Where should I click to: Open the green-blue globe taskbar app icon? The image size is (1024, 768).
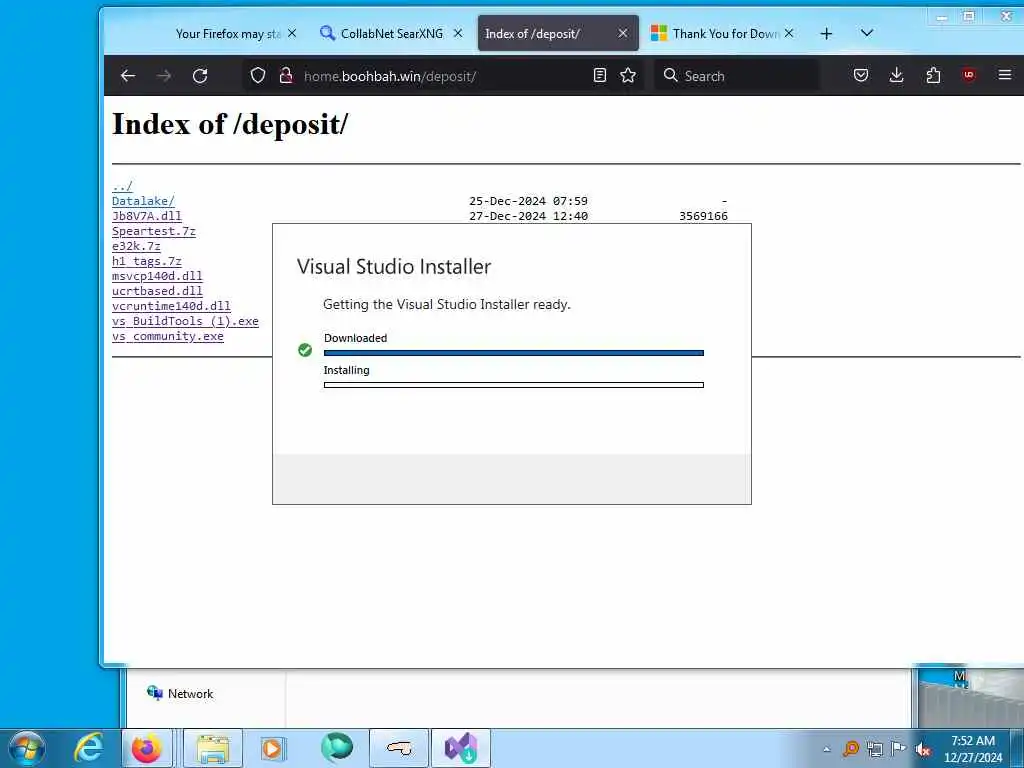pyautogui.click(x=337, y=748)
